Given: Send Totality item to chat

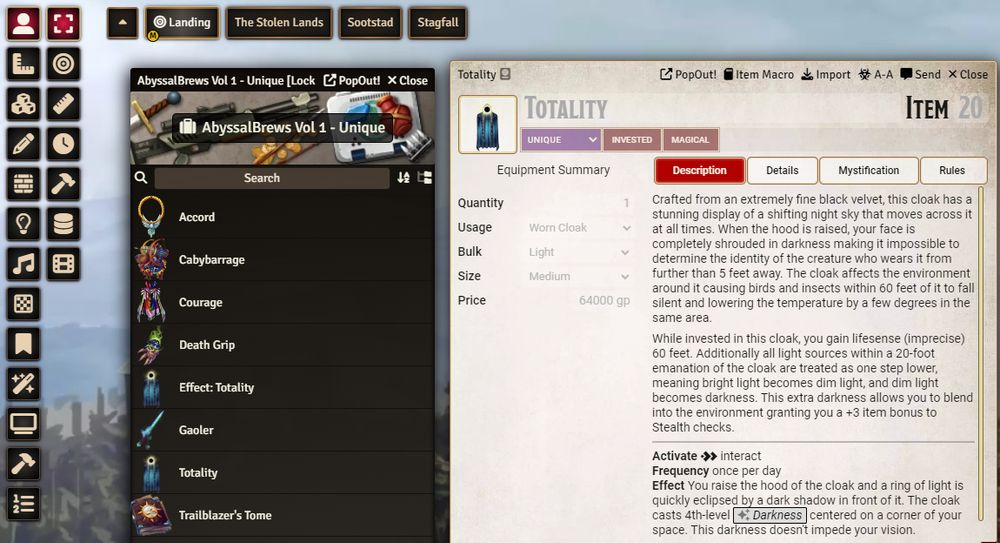Looking at the screenshot, I should [920, 74].
